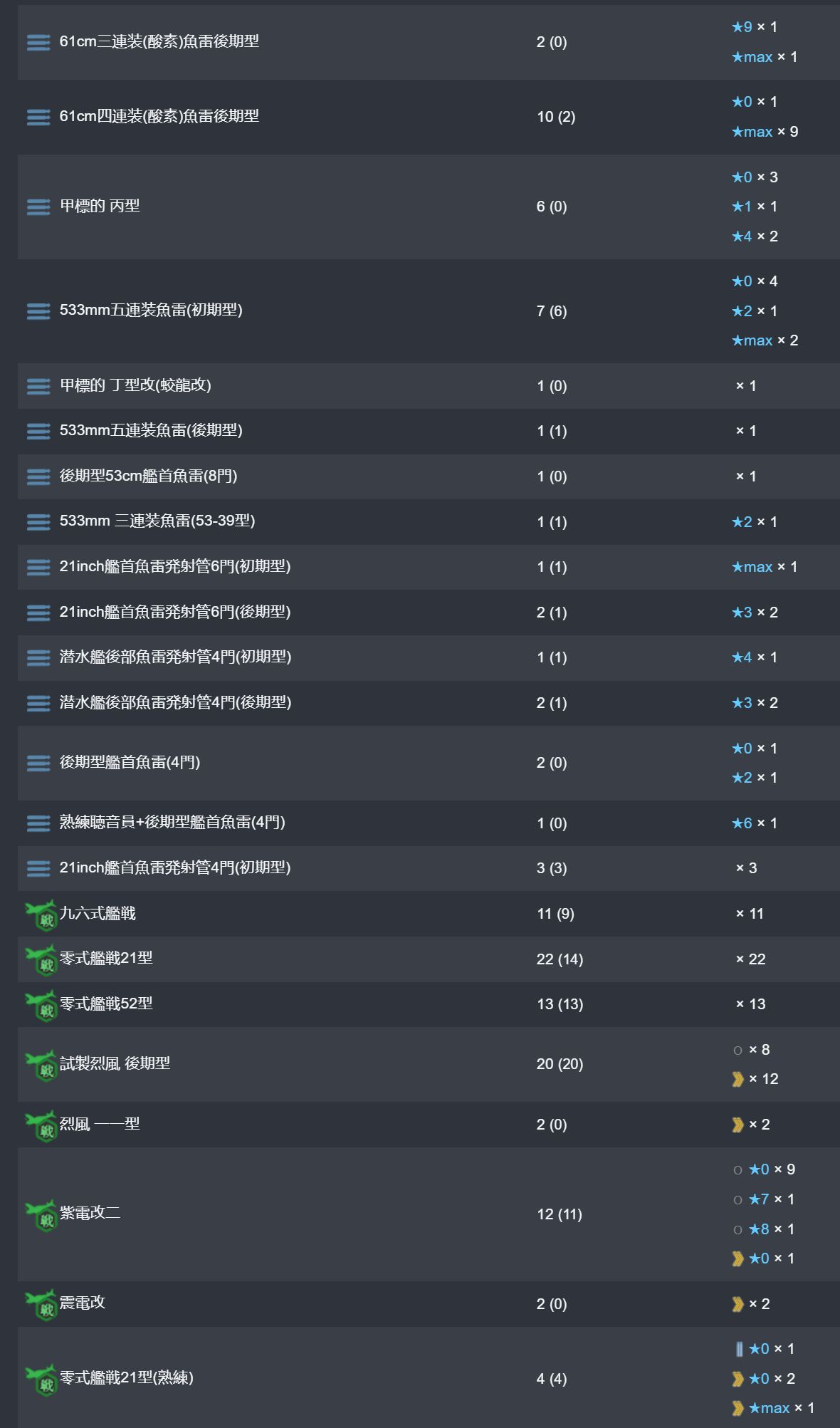The image size is (840, 1428).
Task: Click the ★7 × 1 entry under 紫電改二
Action: [x=770, y=1199]
